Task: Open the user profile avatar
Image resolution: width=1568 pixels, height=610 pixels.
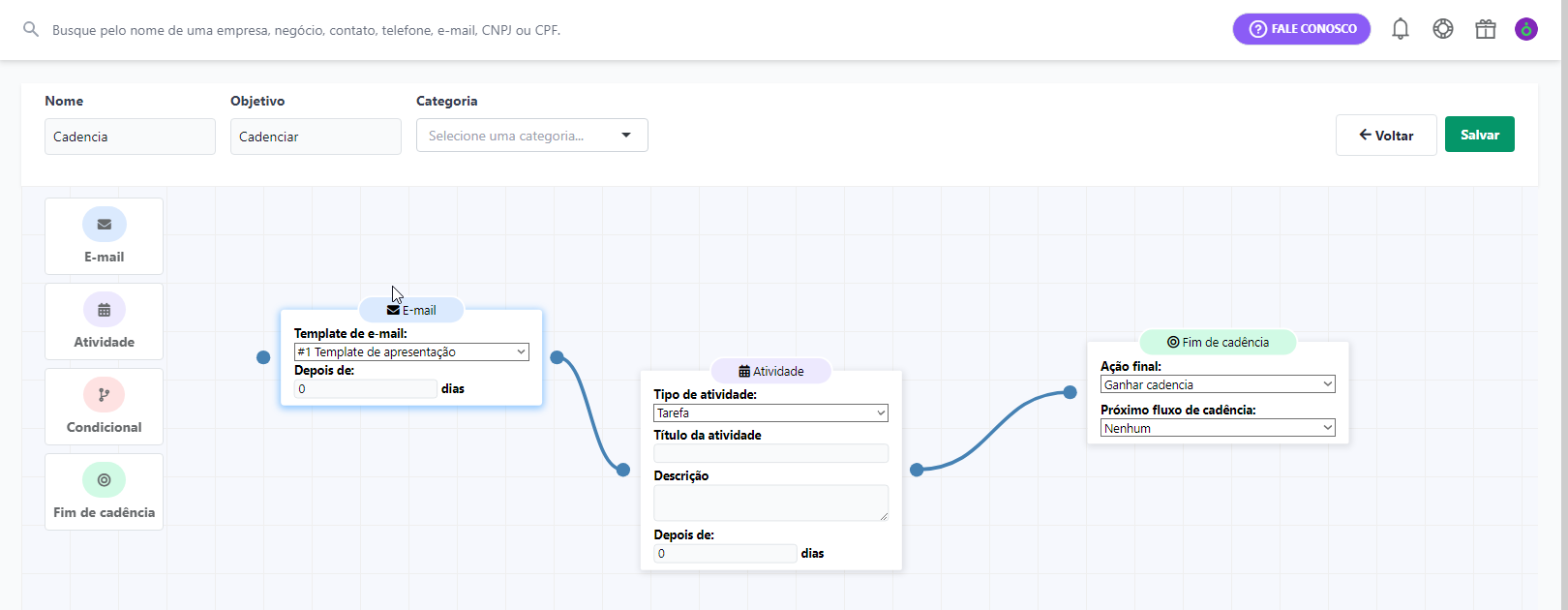Action: click(1526, 29)
